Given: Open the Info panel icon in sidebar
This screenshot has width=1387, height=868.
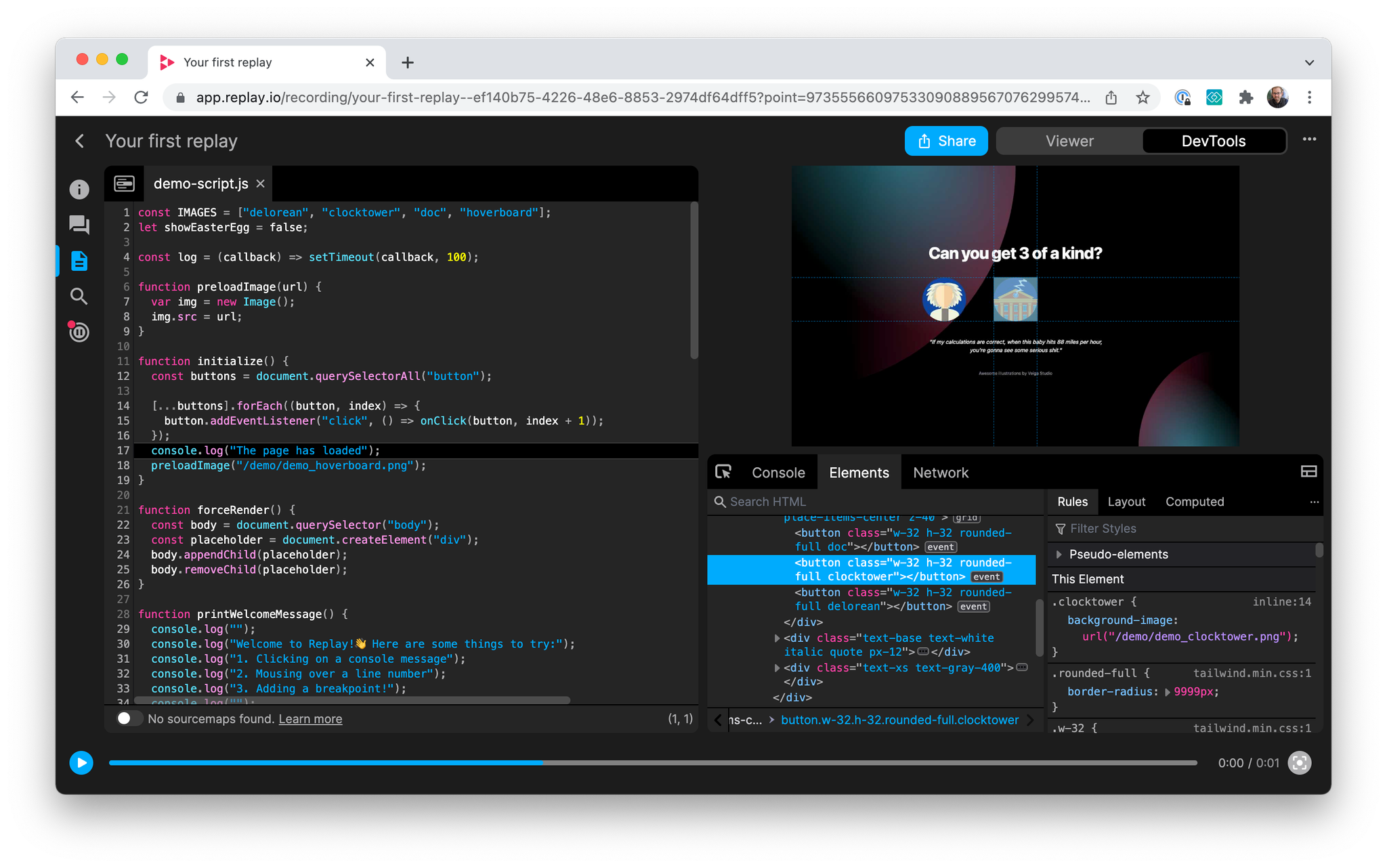Looking at the screenshot, I should tap(79, 190).
